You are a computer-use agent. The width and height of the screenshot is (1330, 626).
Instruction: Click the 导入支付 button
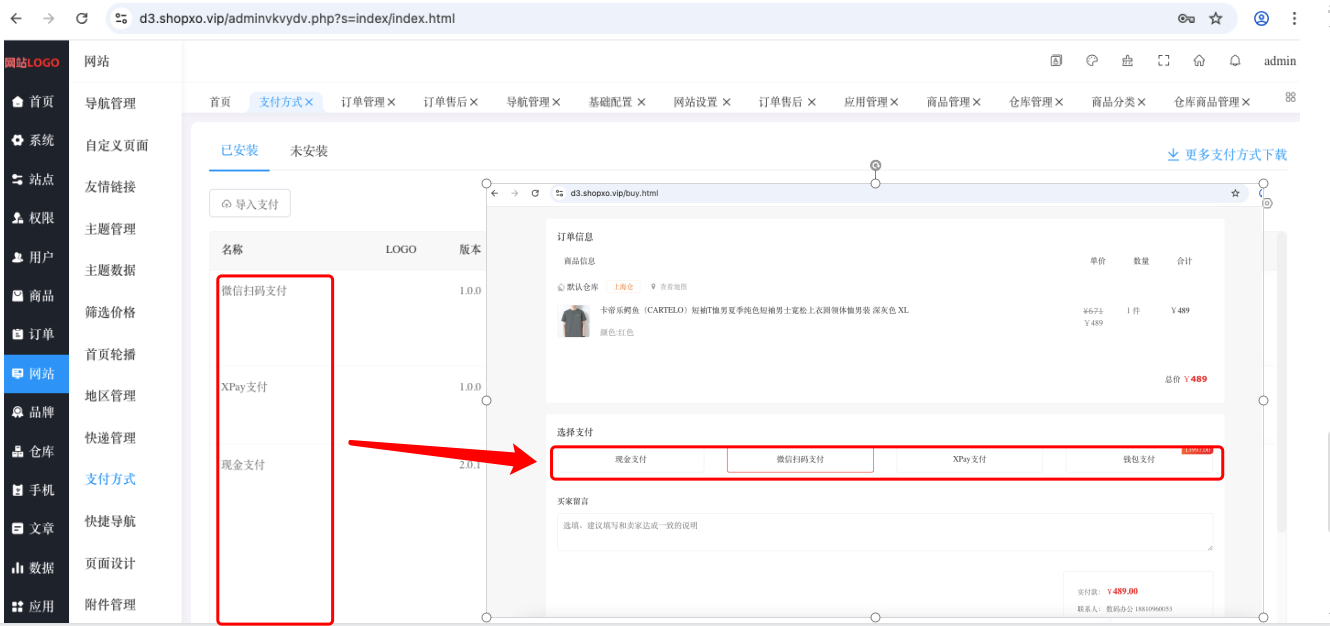250,204
